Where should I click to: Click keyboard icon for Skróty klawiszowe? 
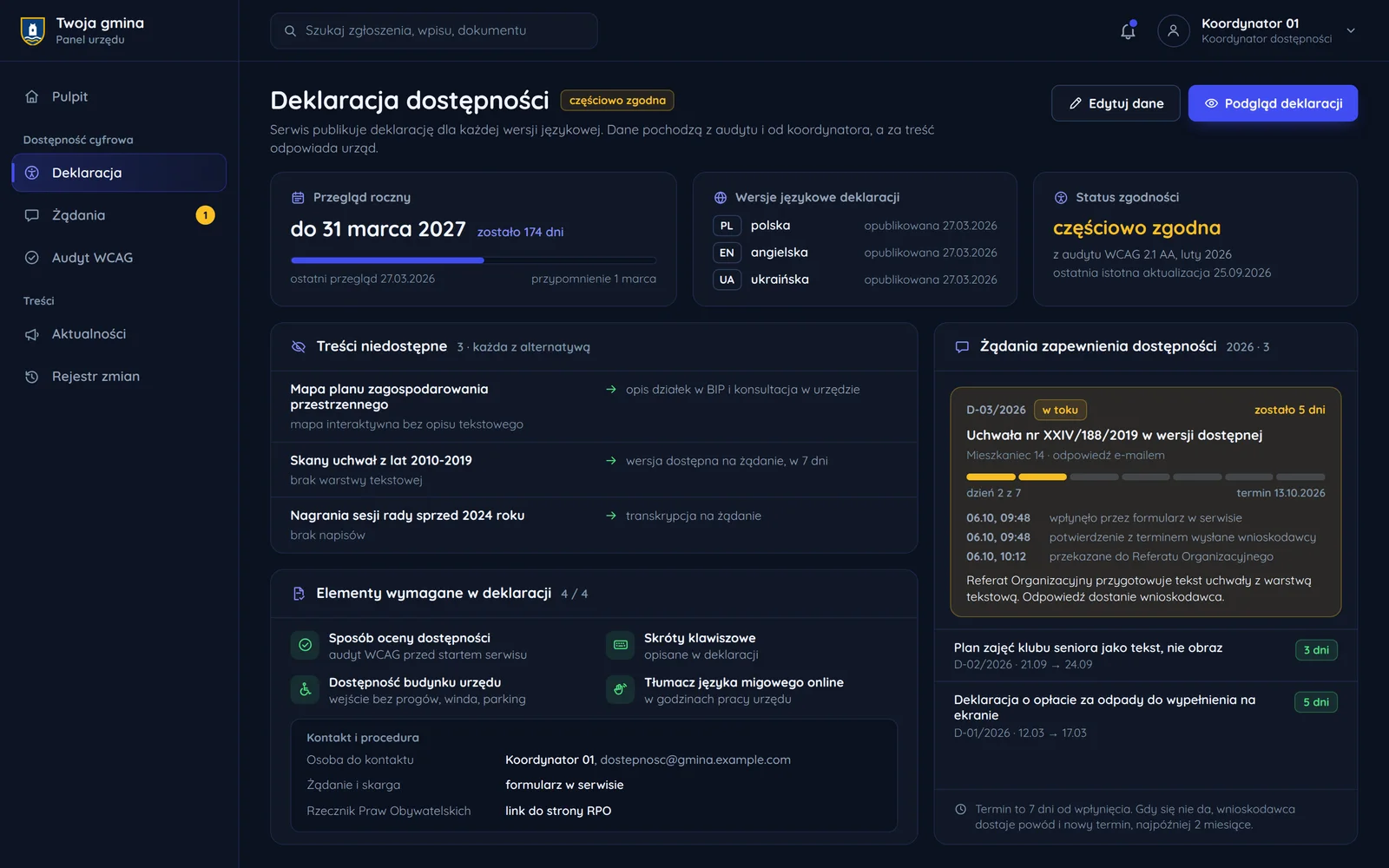point(621,645)
